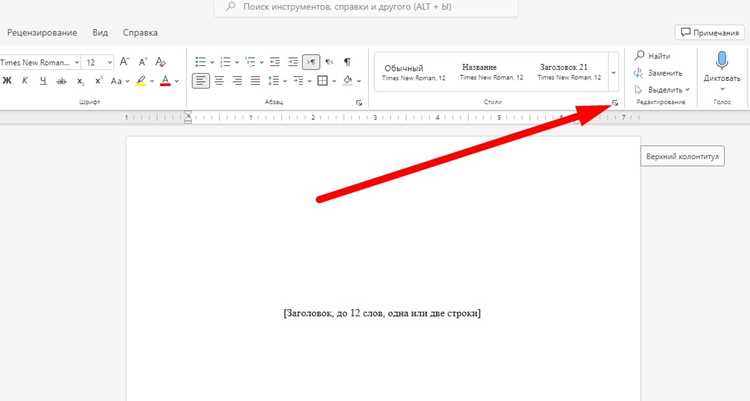Click Найти to search the document

(x=652, y=56)
